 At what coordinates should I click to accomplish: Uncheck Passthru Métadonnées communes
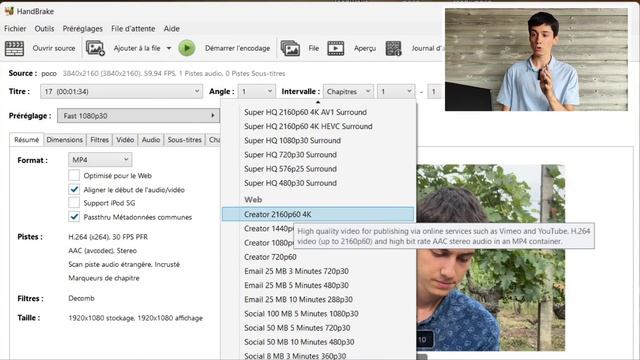[74, 217]
